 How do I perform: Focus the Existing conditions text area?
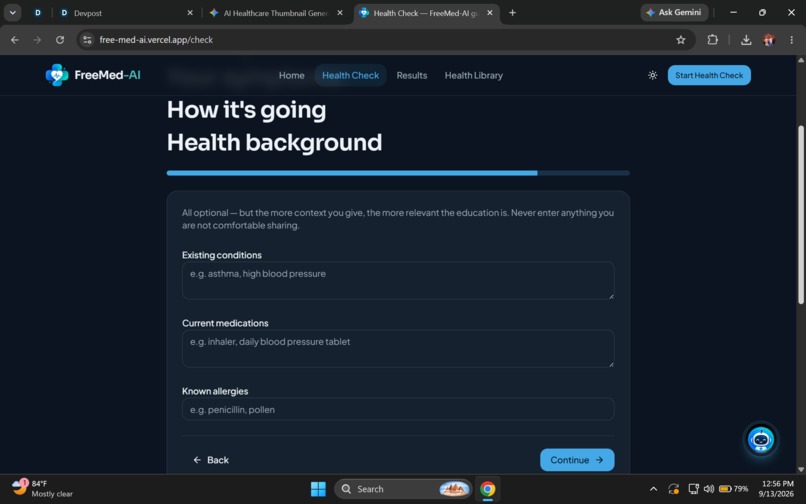(398, 281)
